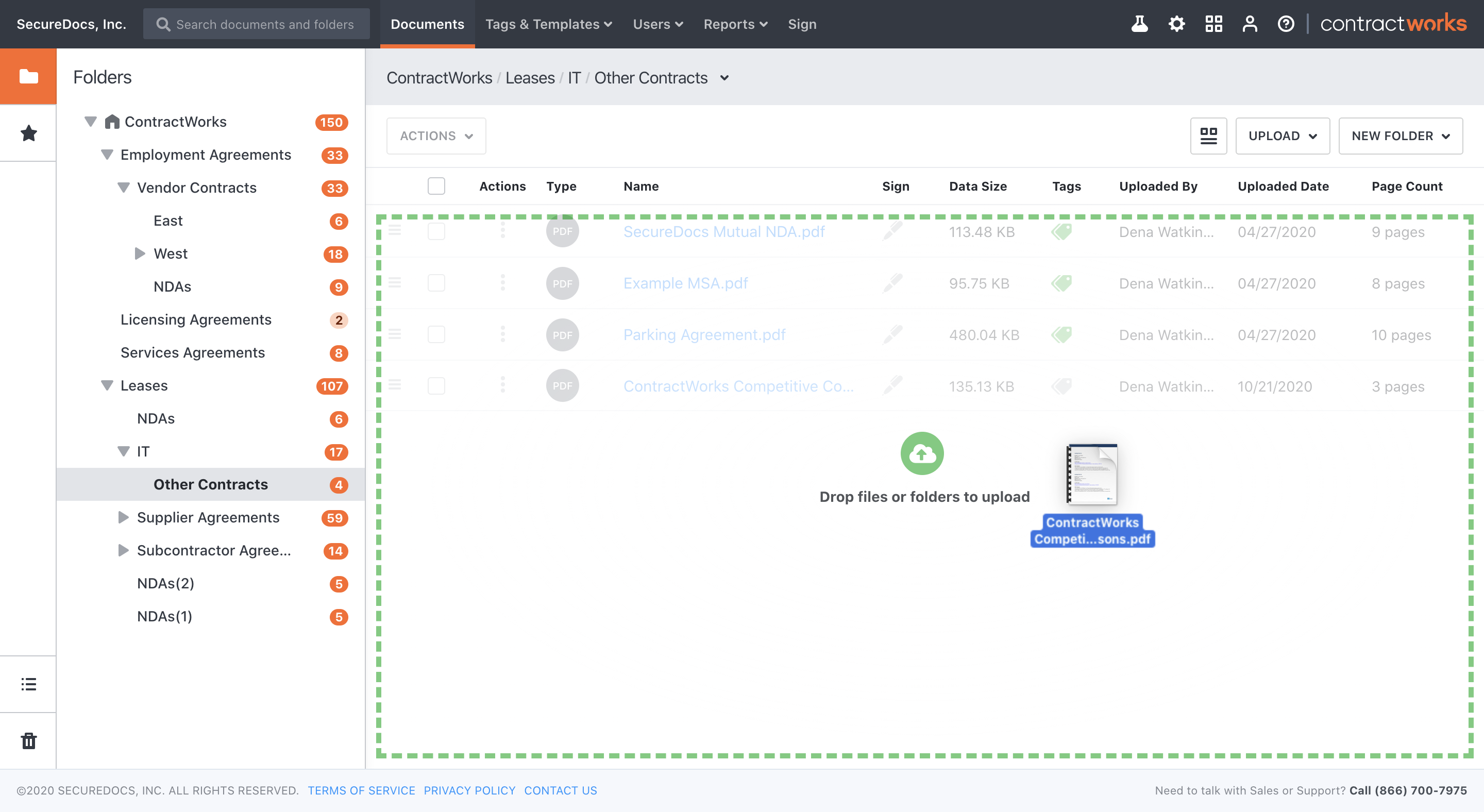Open the apps grid icon
Image resolution: width=1484 pixels, height=812 pixels.
tap(1214, 24)
